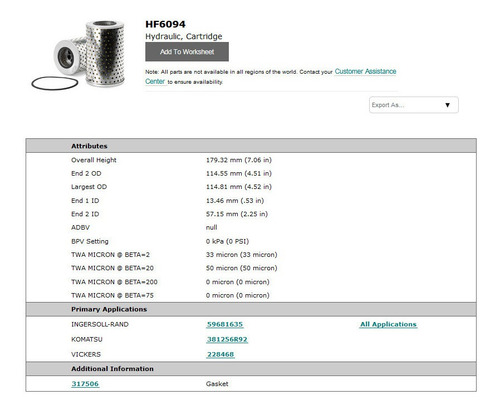
Task: Select the 50 micron value
Action: (241, 268)
